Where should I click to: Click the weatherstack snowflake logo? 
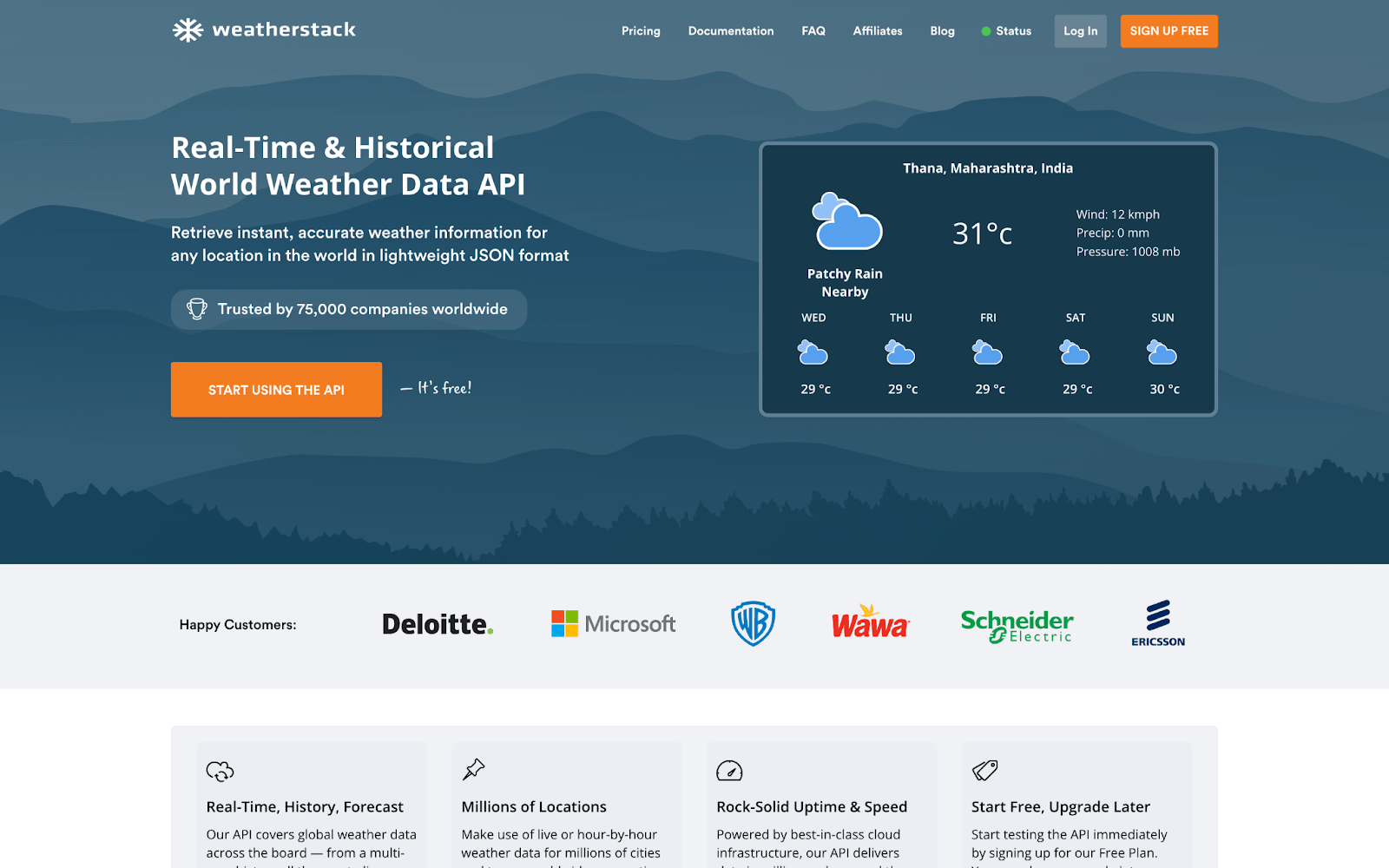click(x=189, y=30)
